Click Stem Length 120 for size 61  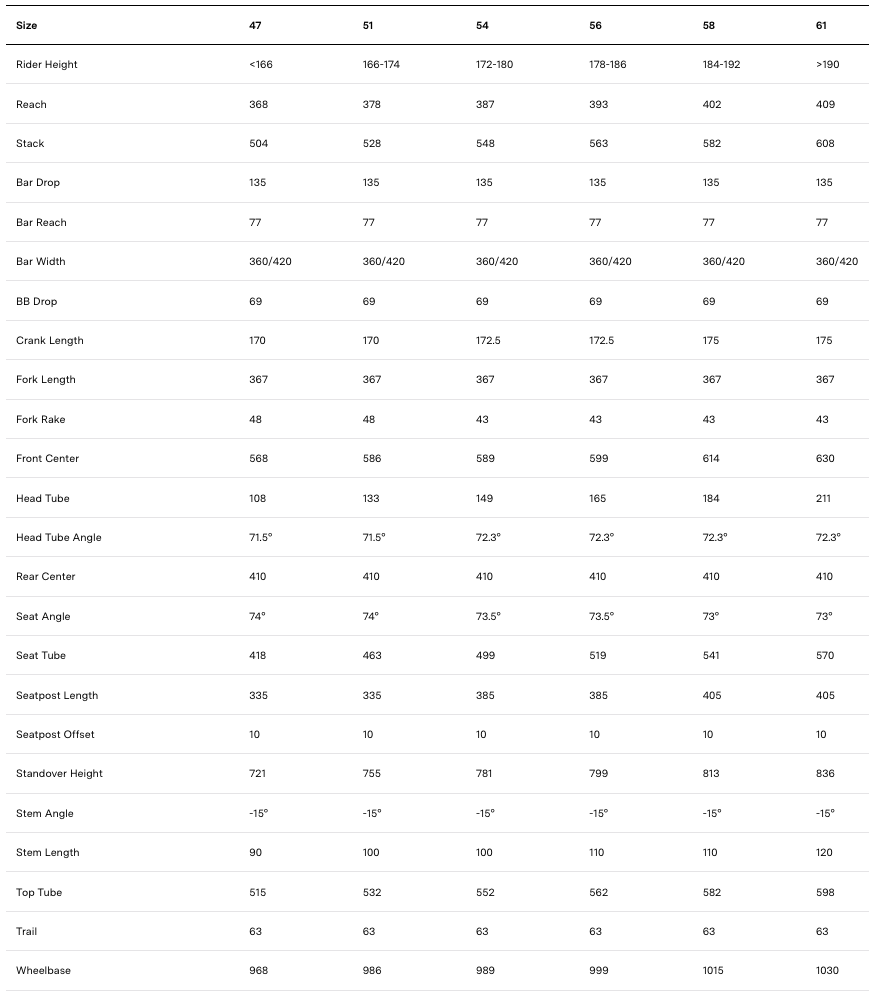(824, 853)
